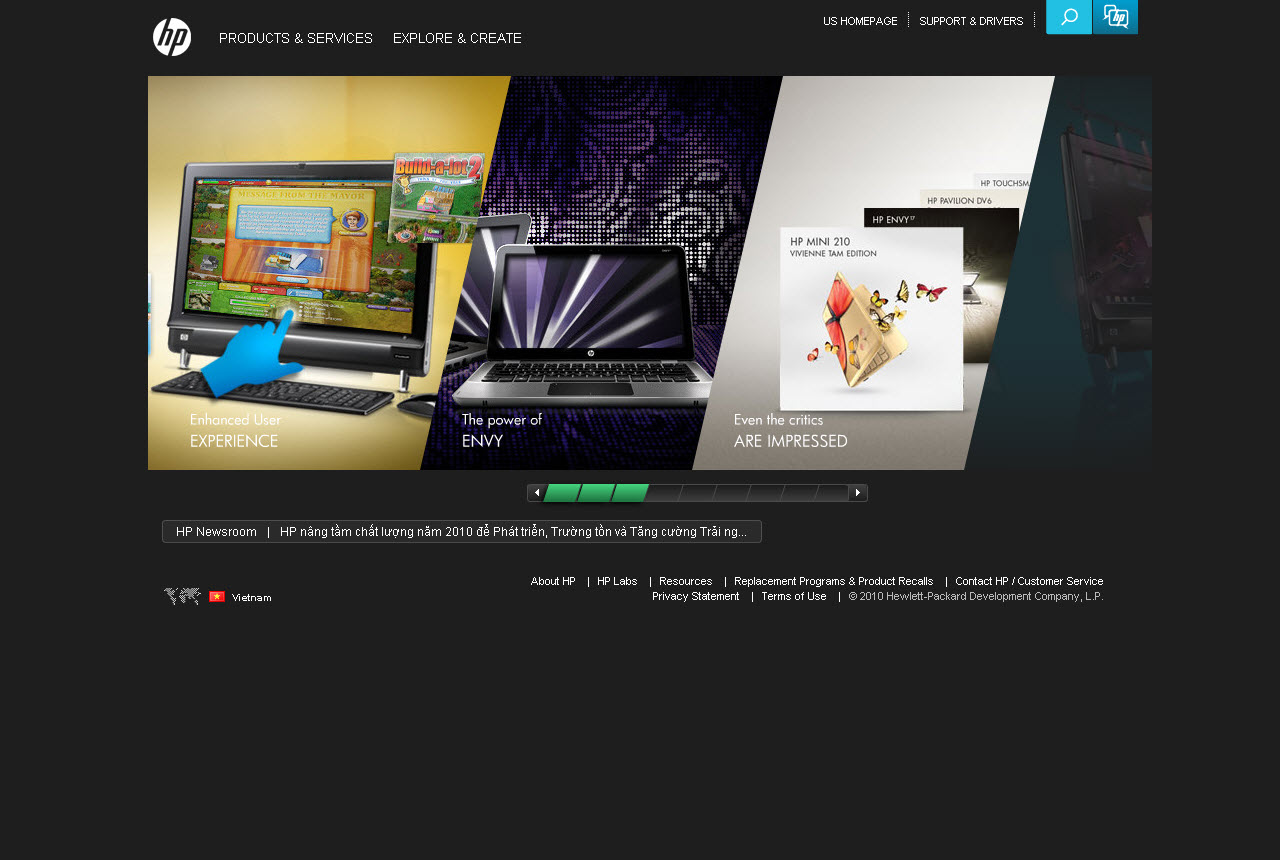Click copyright 2010 Hewlett-Packard text
1280x860 pixels.
976,596
